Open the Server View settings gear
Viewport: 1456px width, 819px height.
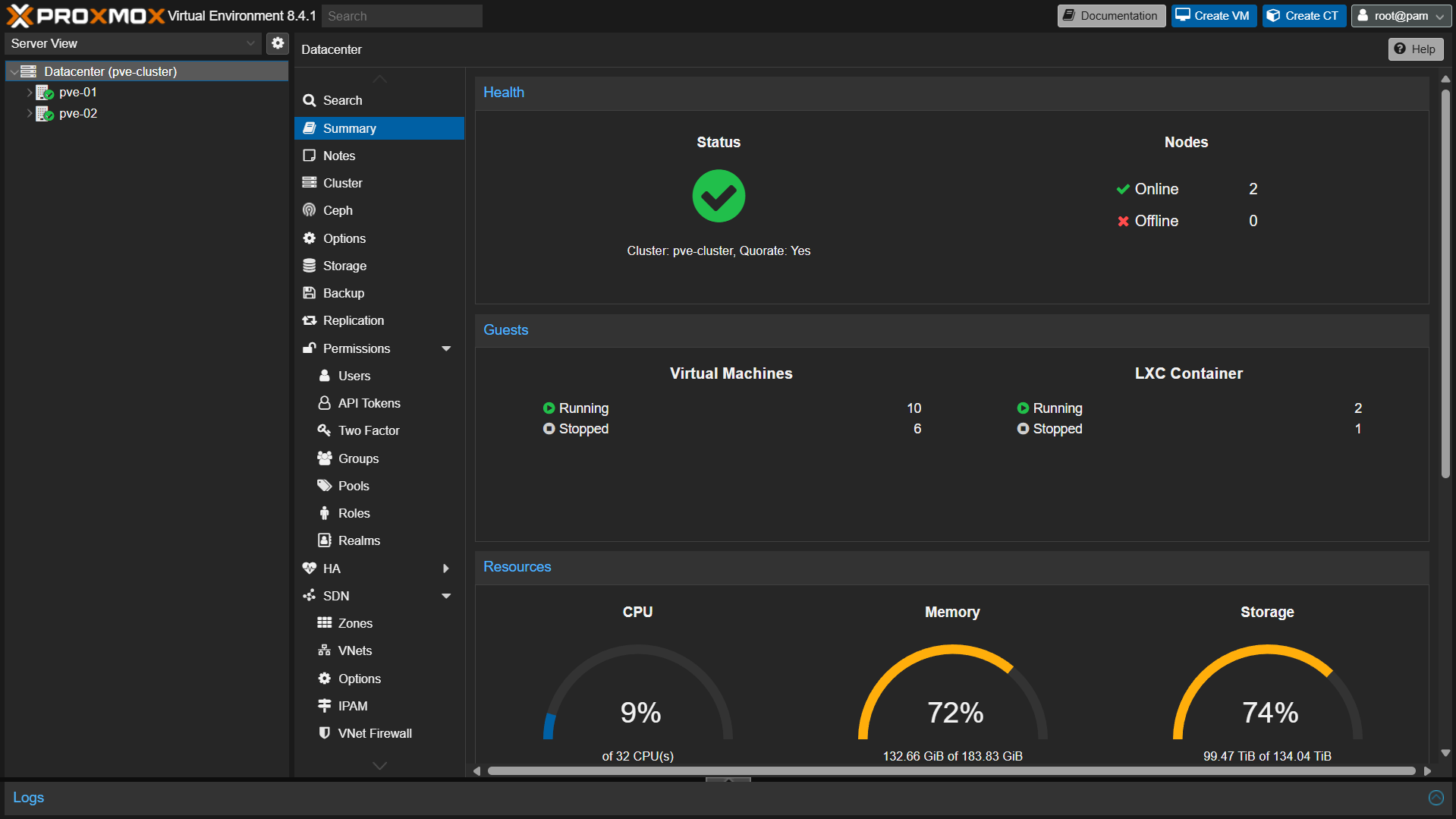coord(278,43)
